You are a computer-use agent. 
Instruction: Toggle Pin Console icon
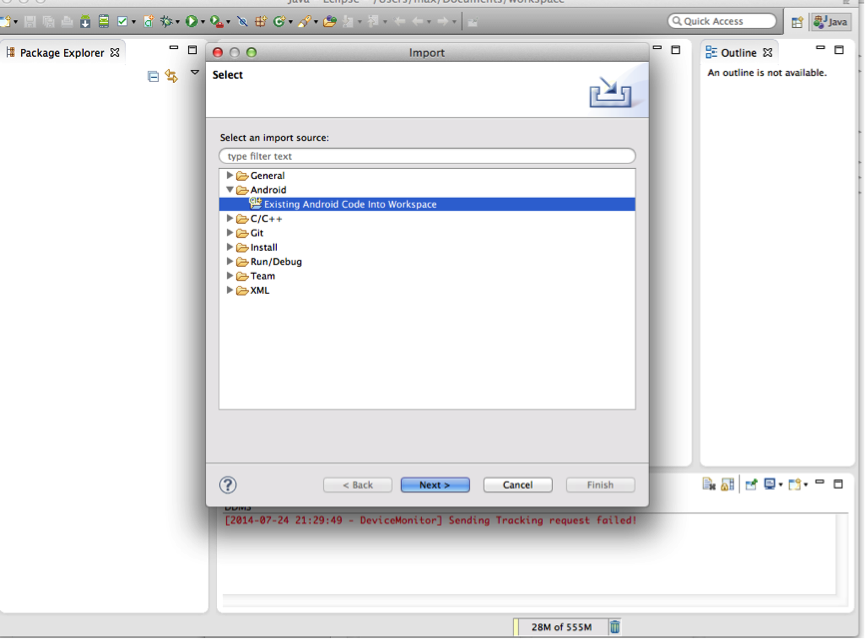(x=751, y=484)
